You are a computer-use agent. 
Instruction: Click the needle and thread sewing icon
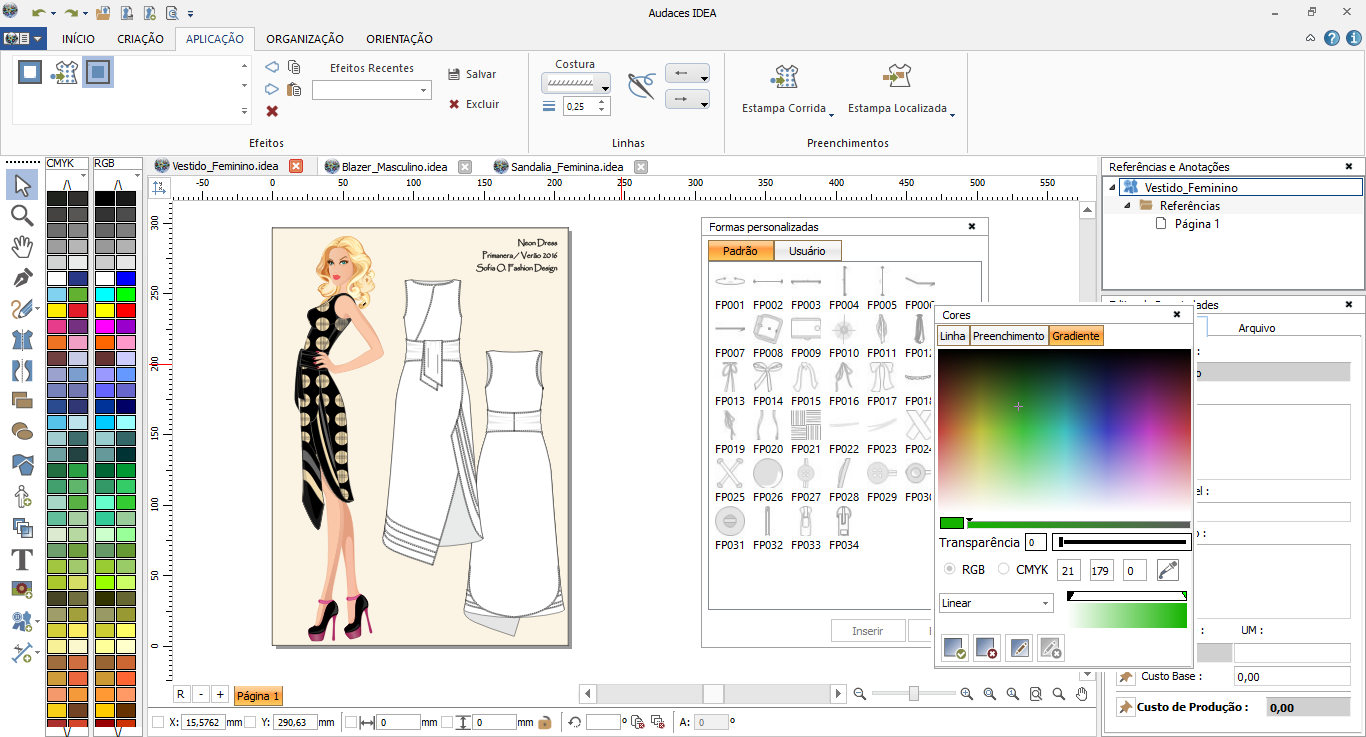pos(641,85)
